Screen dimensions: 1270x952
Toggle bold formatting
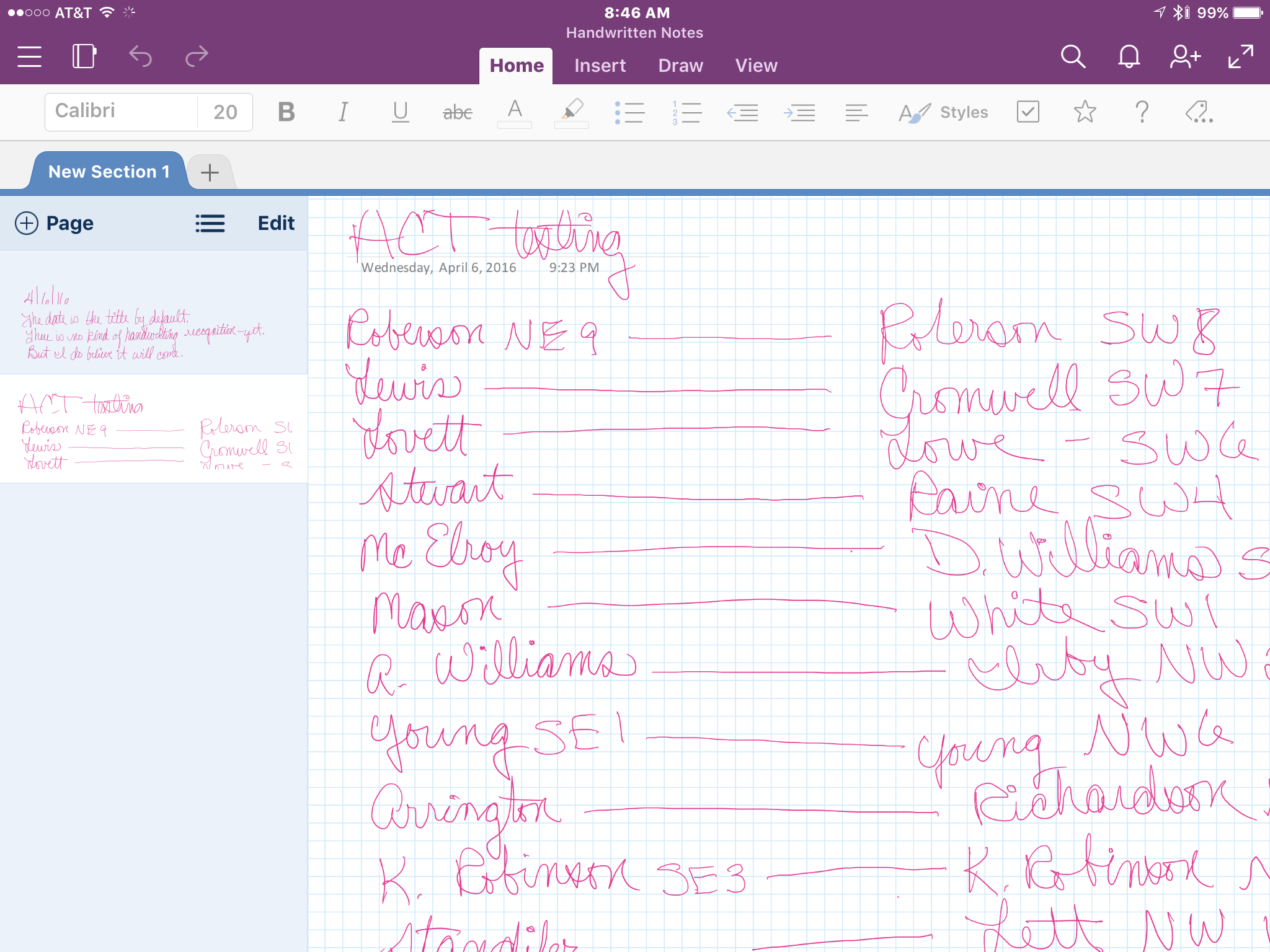pyautogui.click(x=286, y=112)
